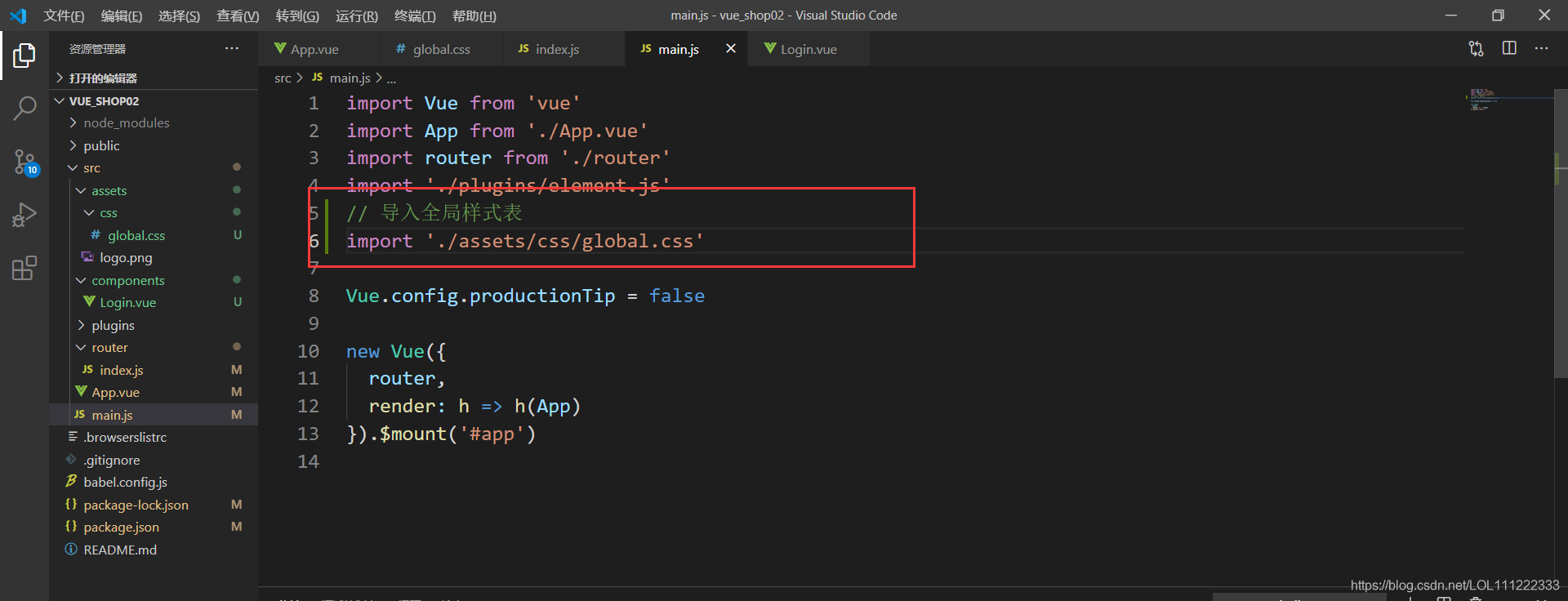
Task: Open .browserslistrc file
Action: pyautogui.click(x=154, y=438)
